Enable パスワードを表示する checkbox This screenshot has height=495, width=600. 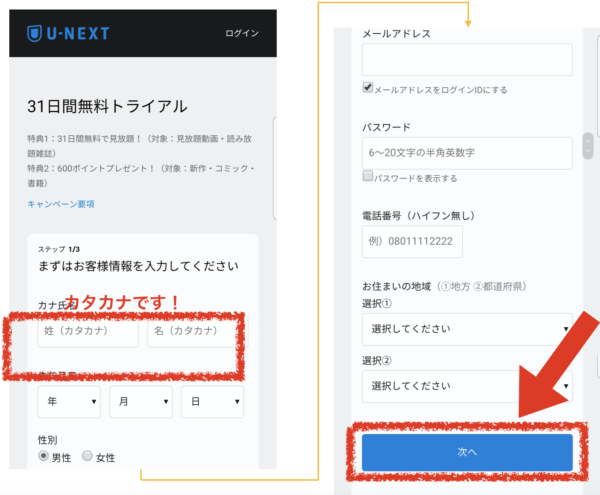click(367, 176)
